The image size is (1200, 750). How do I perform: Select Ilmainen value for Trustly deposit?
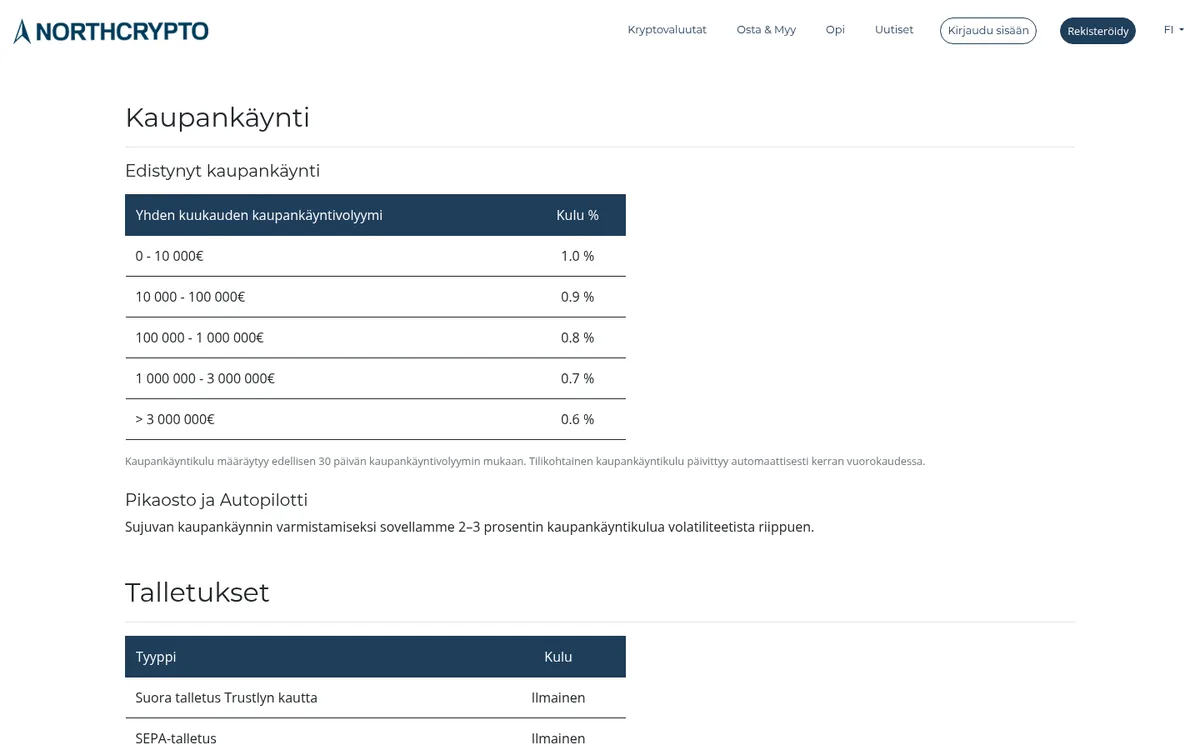click(x=558, y=698)
